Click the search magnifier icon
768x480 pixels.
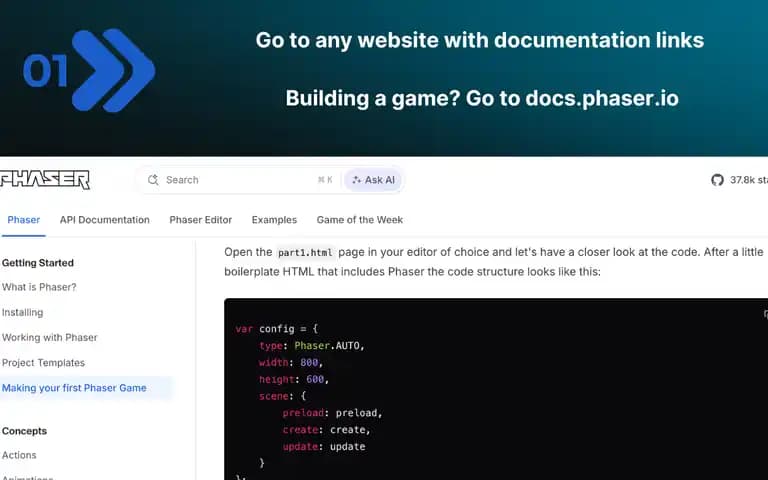point(153,180)
